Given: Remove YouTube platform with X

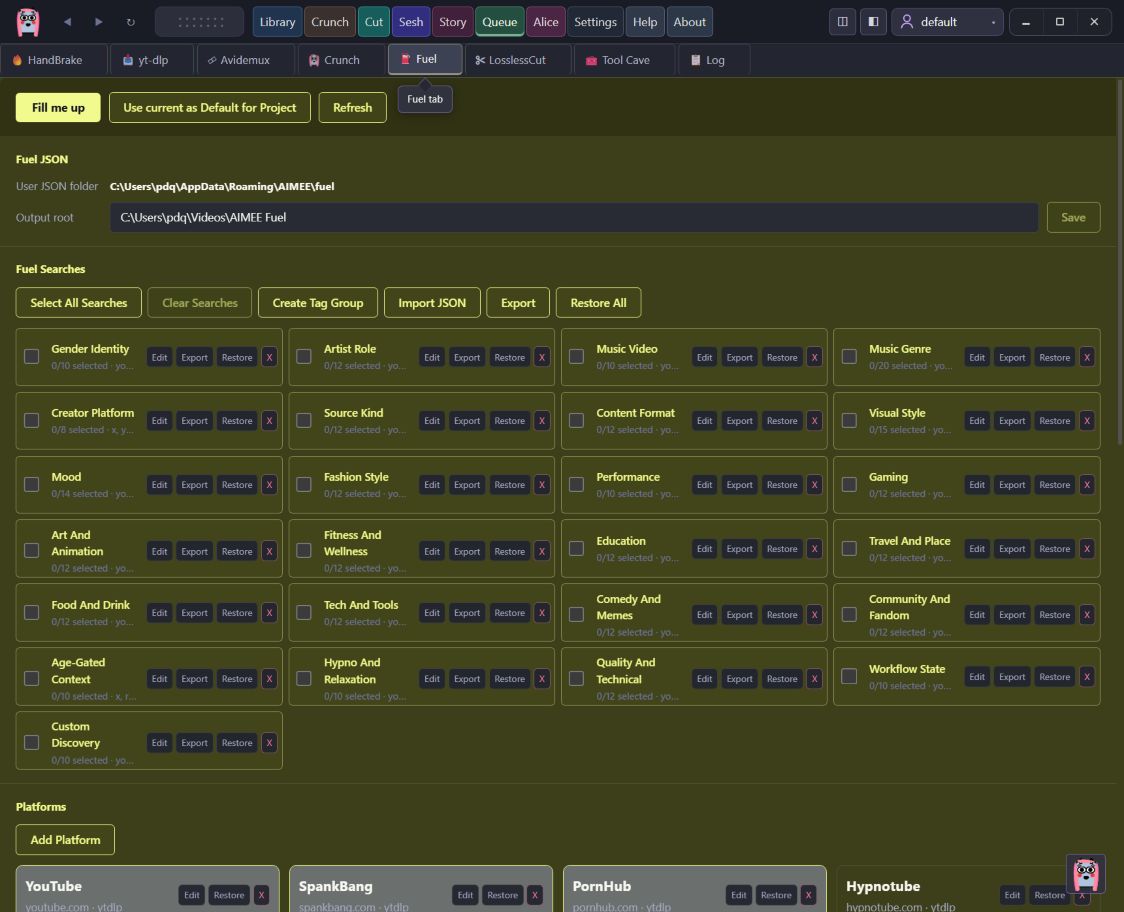Looking at the screenshot, I should (262, 895).
